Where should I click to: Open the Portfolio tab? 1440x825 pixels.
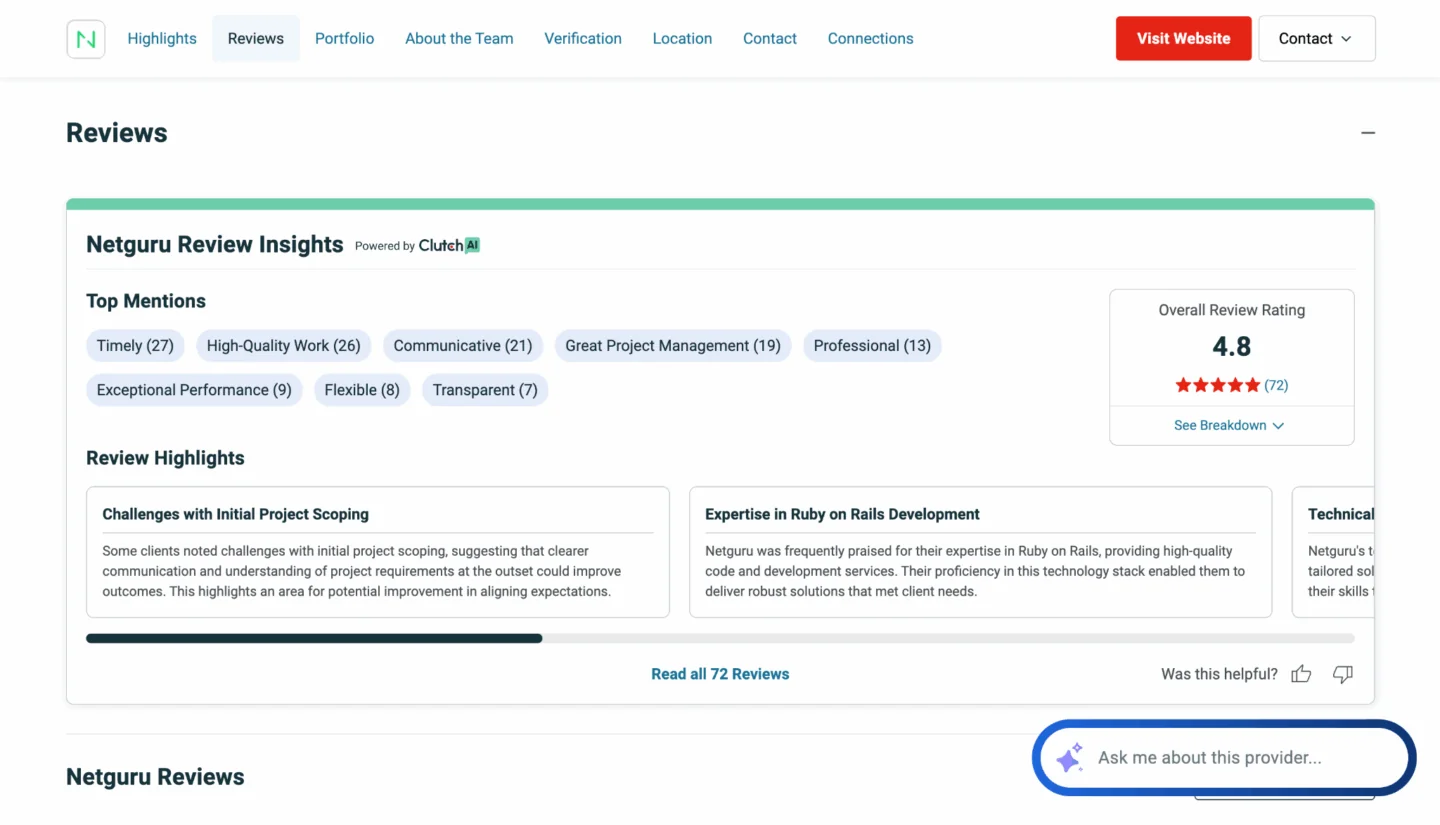point(344,38)
